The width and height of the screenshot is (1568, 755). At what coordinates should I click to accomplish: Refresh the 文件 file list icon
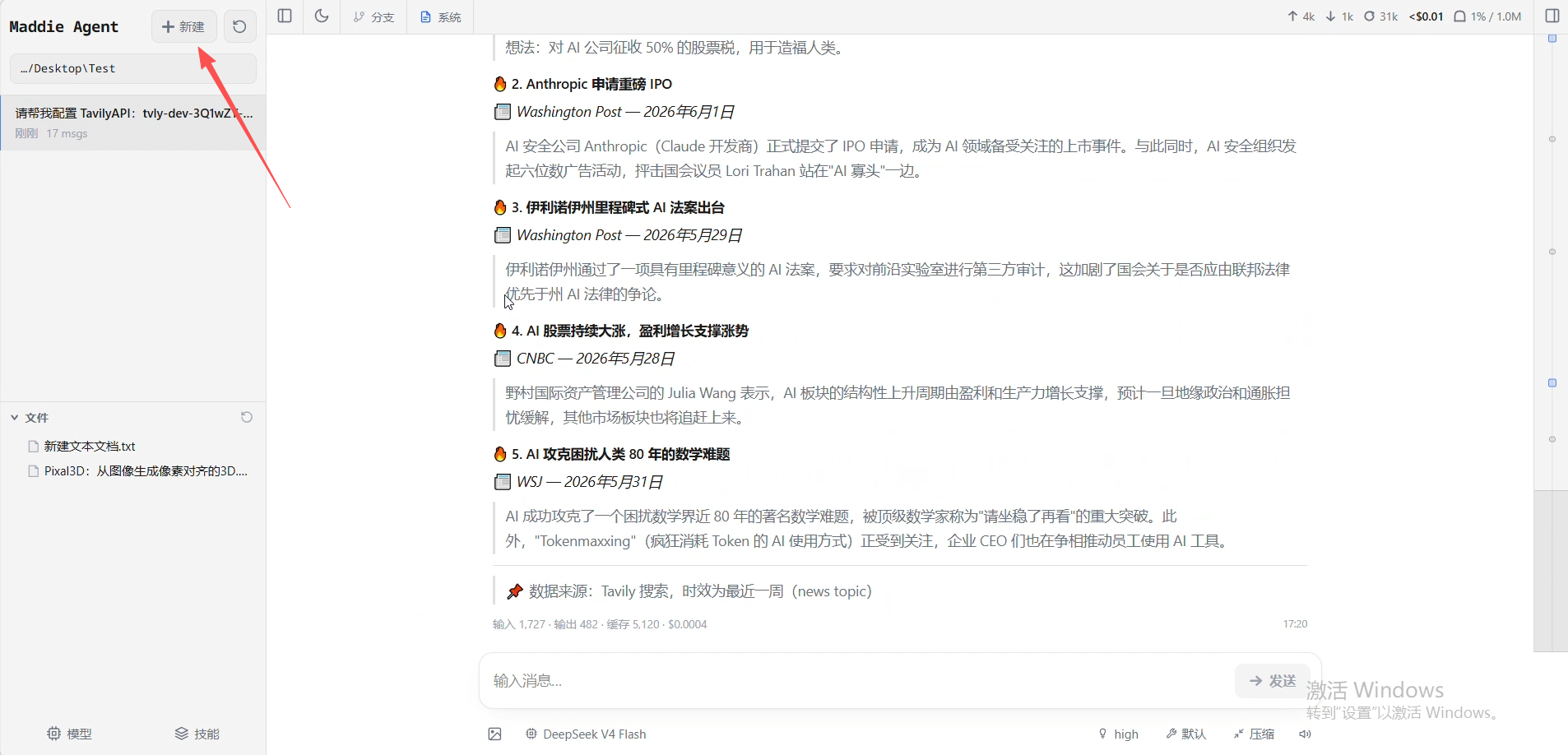coord(246,417)
